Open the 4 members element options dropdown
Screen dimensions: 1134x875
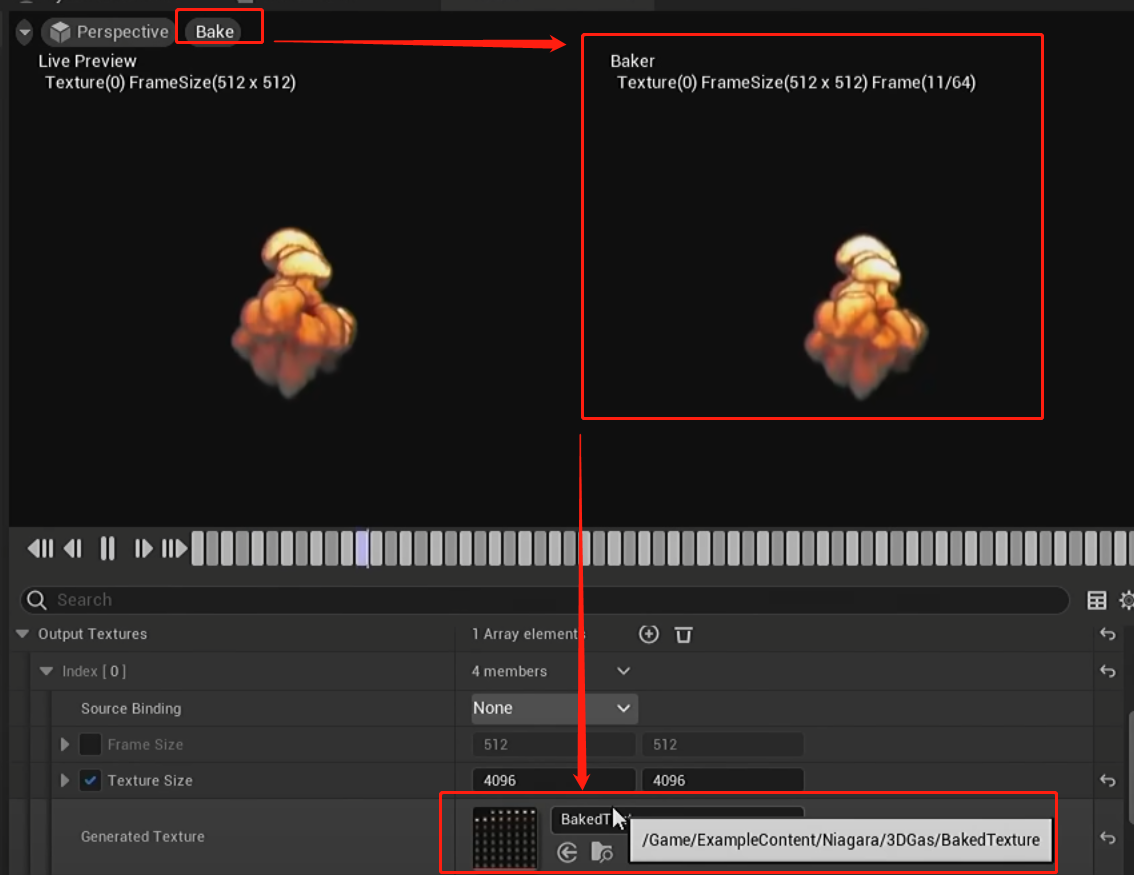pos(623,671)
